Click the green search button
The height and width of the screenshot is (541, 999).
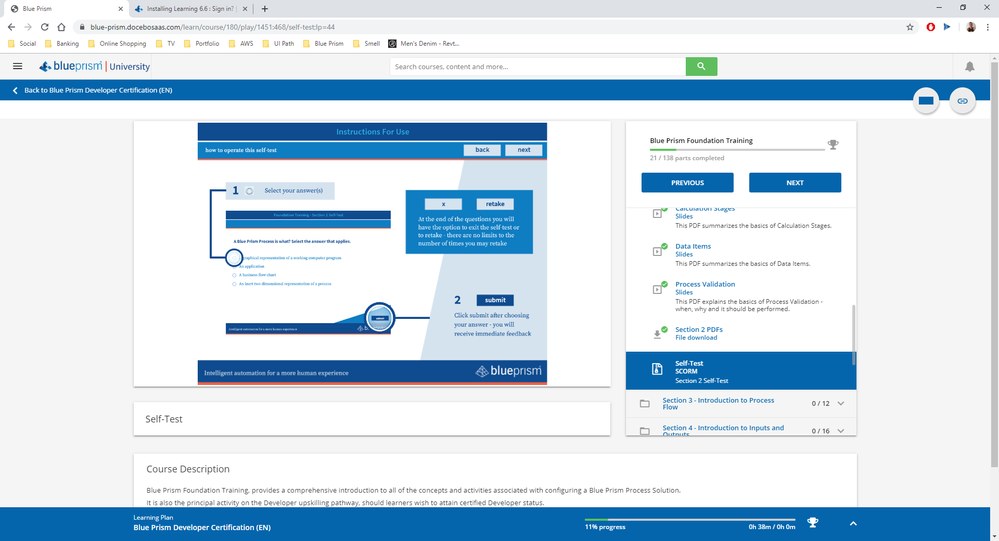click(x=701, y=66)
